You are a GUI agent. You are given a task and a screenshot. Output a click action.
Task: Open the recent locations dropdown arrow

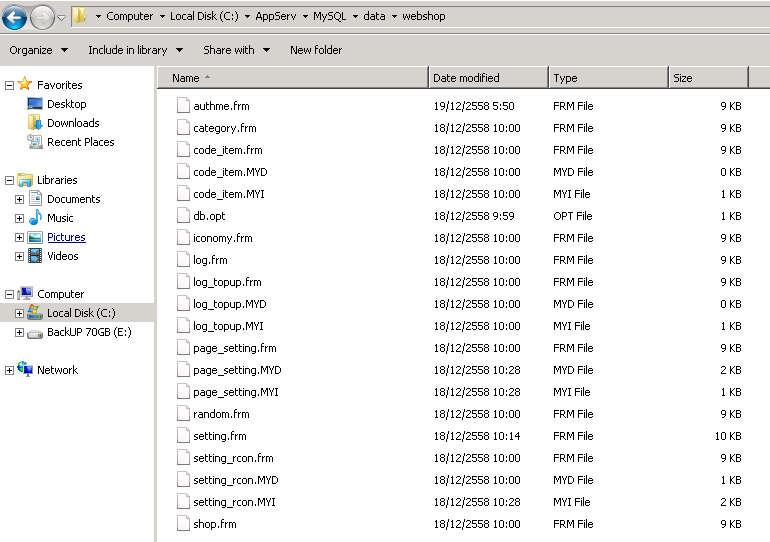(x=61, y=18)
